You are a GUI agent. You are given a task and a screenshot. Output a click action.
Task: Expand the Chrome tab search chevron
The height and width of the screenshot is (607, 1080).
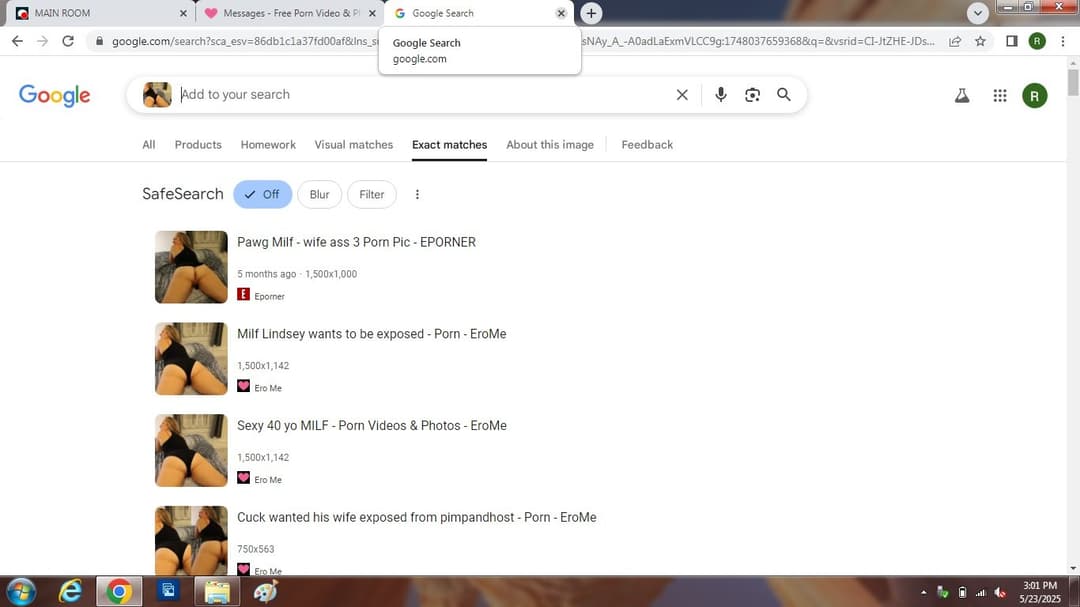977,13
